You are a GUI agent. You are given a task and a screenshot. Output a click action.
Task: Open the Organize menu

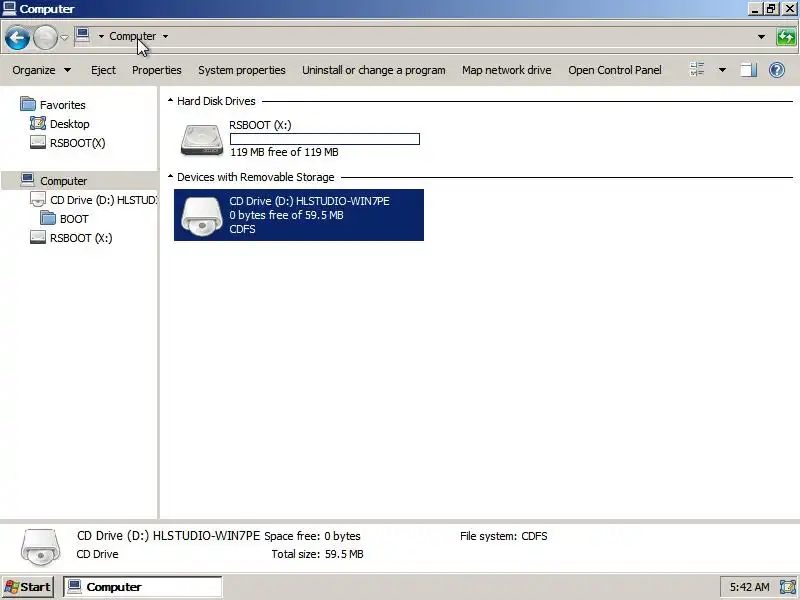coord(41,70)
